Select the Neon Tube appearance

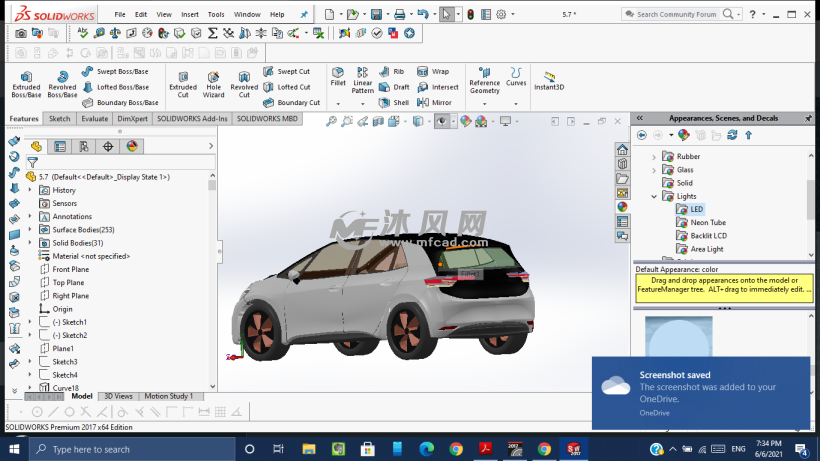click(x=707, y=223)
